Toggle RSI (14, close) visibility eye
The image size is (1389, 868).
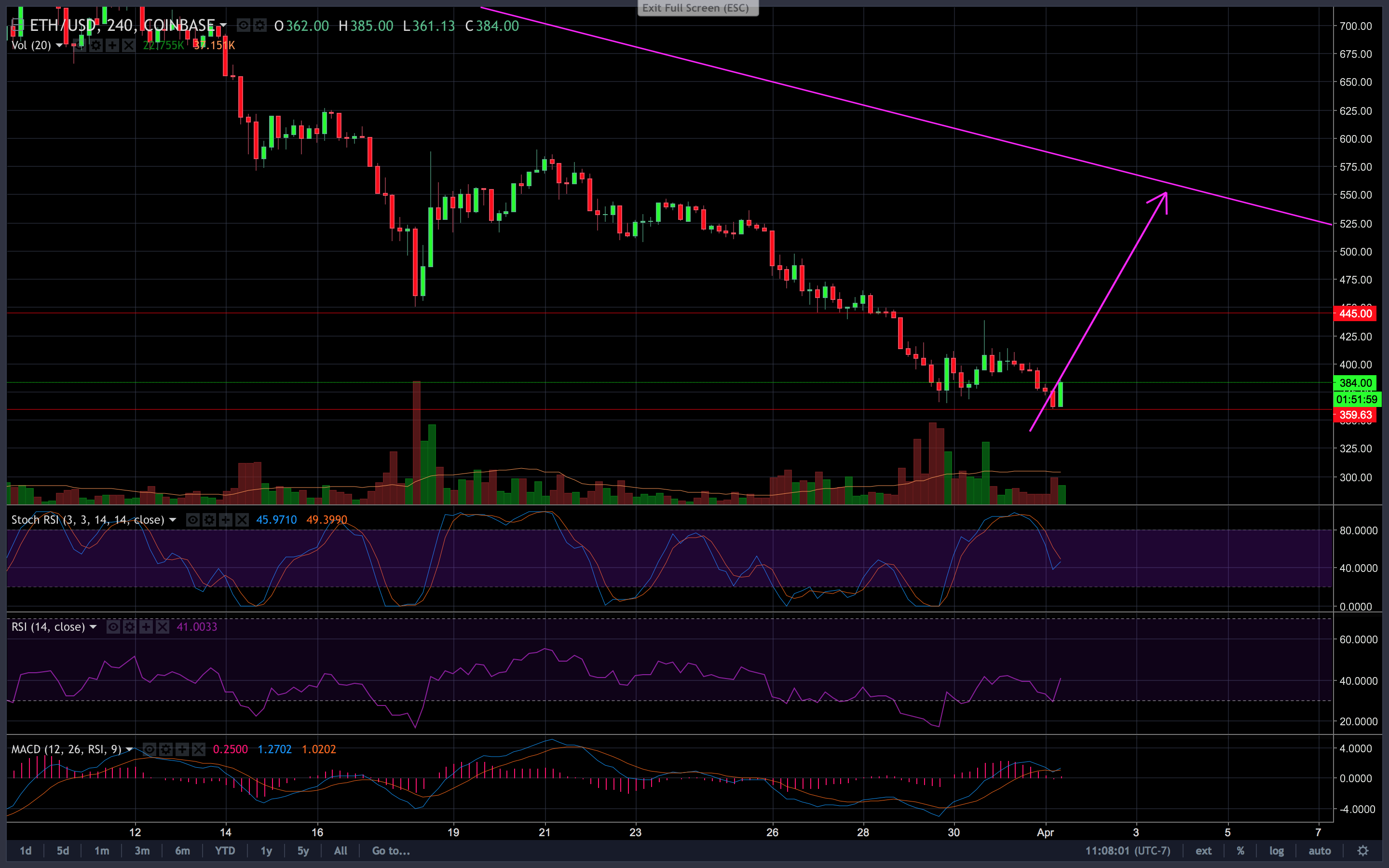113,627
